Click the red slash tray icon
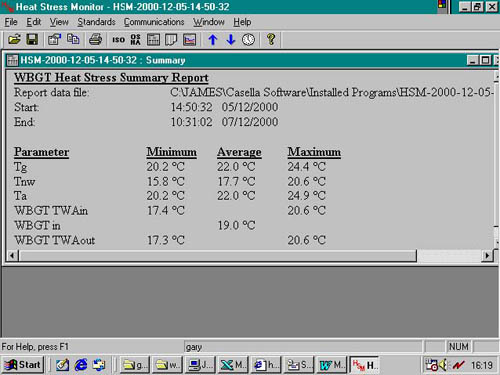500x375 pixels. [x=458, y=365]
